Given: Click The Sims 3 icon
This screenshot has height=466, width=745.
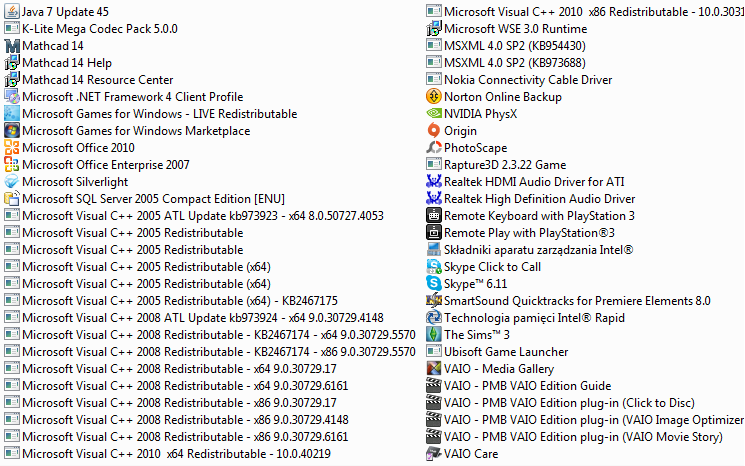Looking at the screenshot, I should 433,335.
